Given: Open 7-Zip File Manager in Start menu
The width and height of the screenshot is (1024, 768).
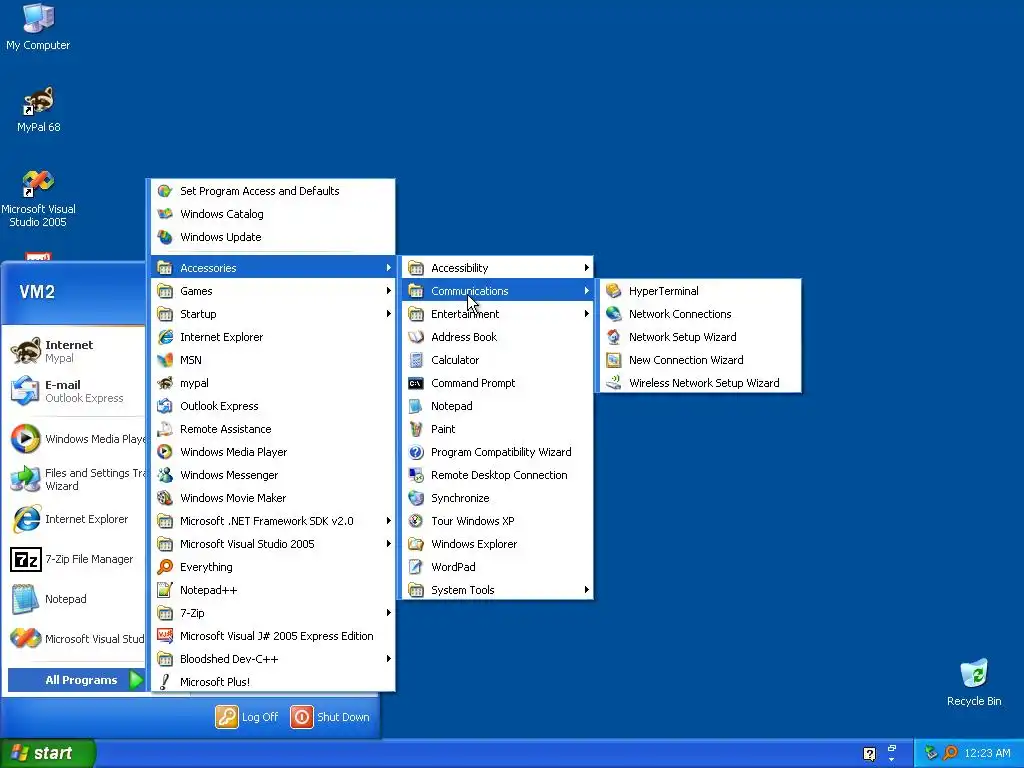Looking at the screenshot, I should point(75,559).
